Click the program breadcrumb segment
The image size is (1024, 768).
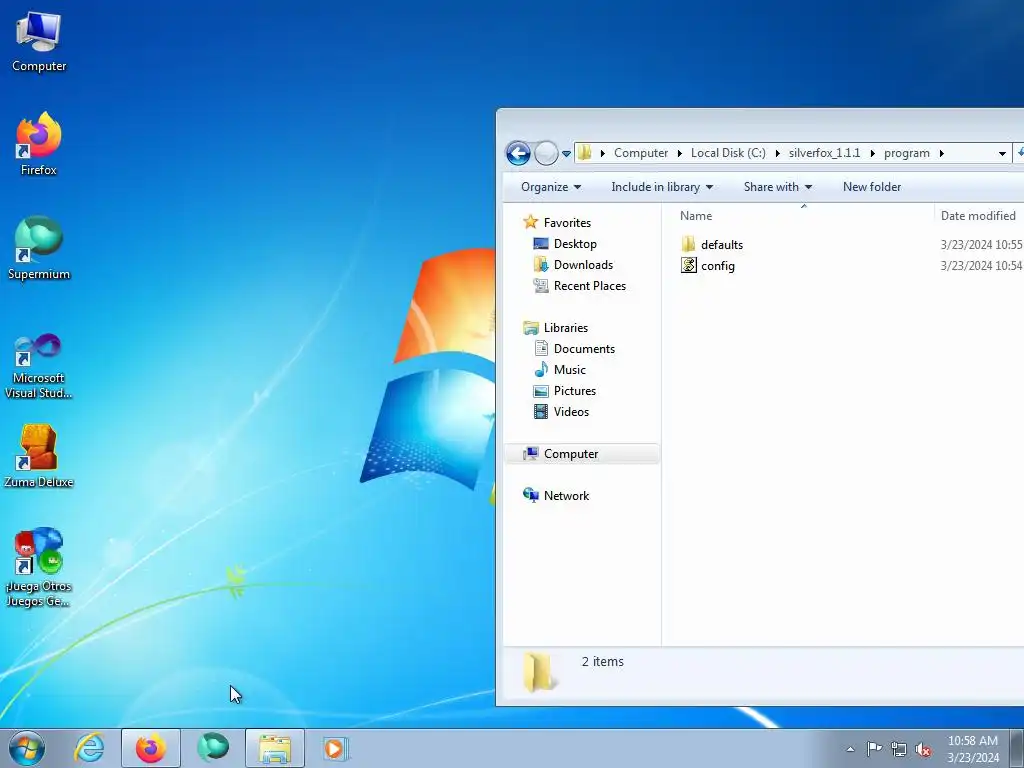click(906, 153)
